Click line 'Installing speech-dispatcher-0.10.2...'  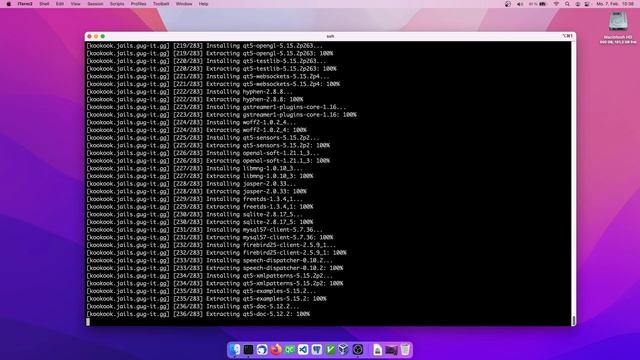coord(269,260)
